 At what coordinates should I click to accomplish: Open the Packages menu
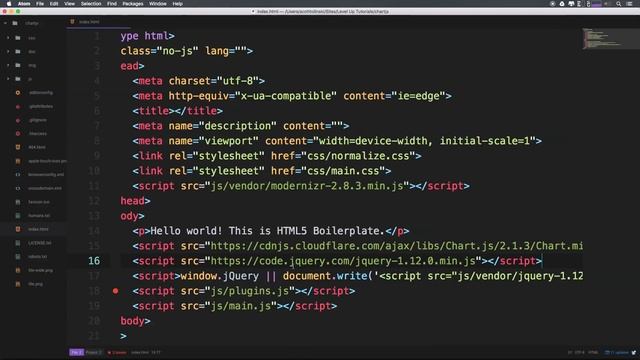133,4
